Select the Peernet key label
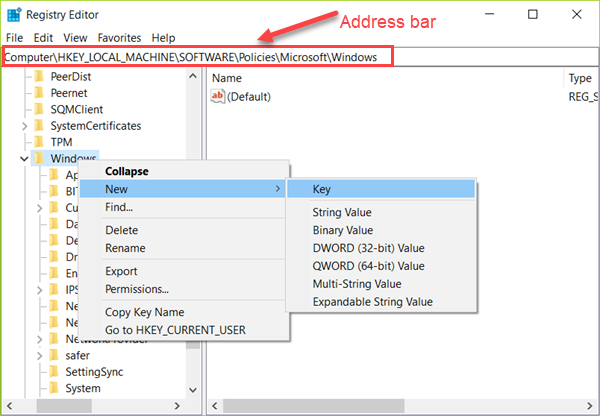 pyautogui.click(x=69, y=93)
